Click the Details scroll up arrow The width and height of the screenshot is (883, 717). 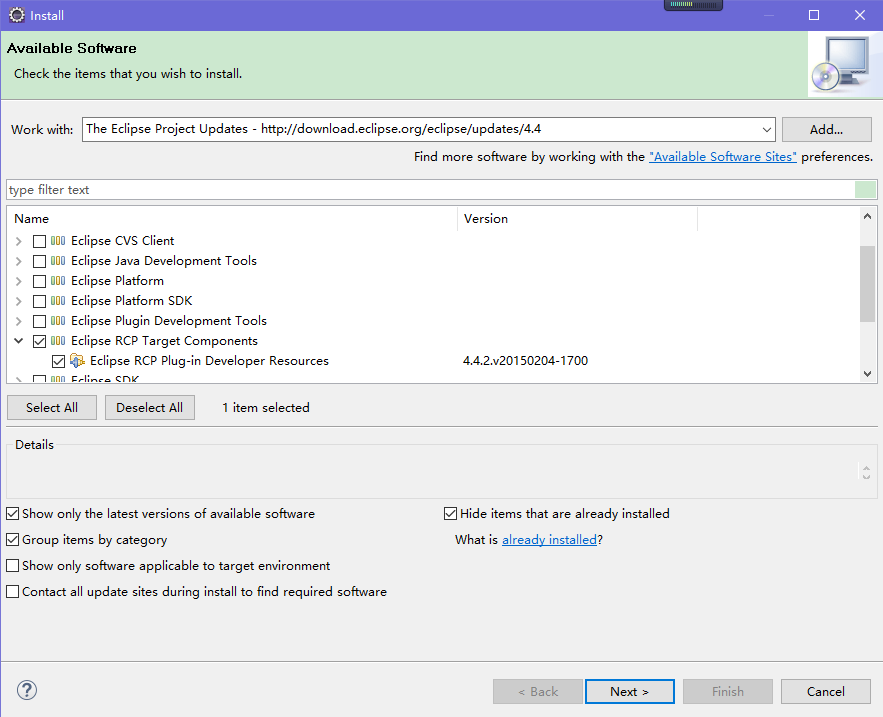click(x=866, y=468)
